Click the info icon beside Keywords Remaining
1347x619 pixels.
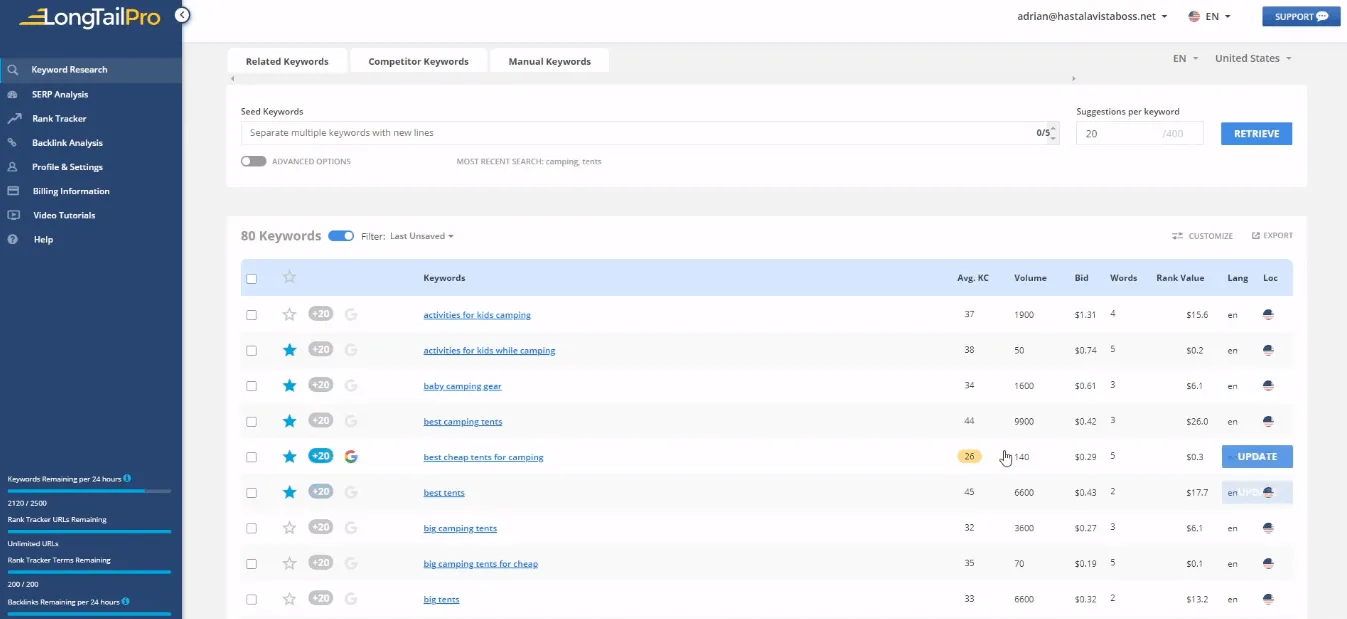tap(127, 479)
